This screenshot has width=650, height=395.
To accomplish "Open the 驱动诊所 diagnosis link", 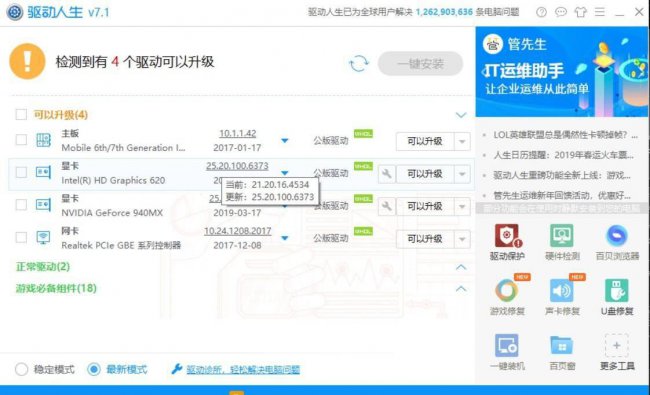I will 243,369.
